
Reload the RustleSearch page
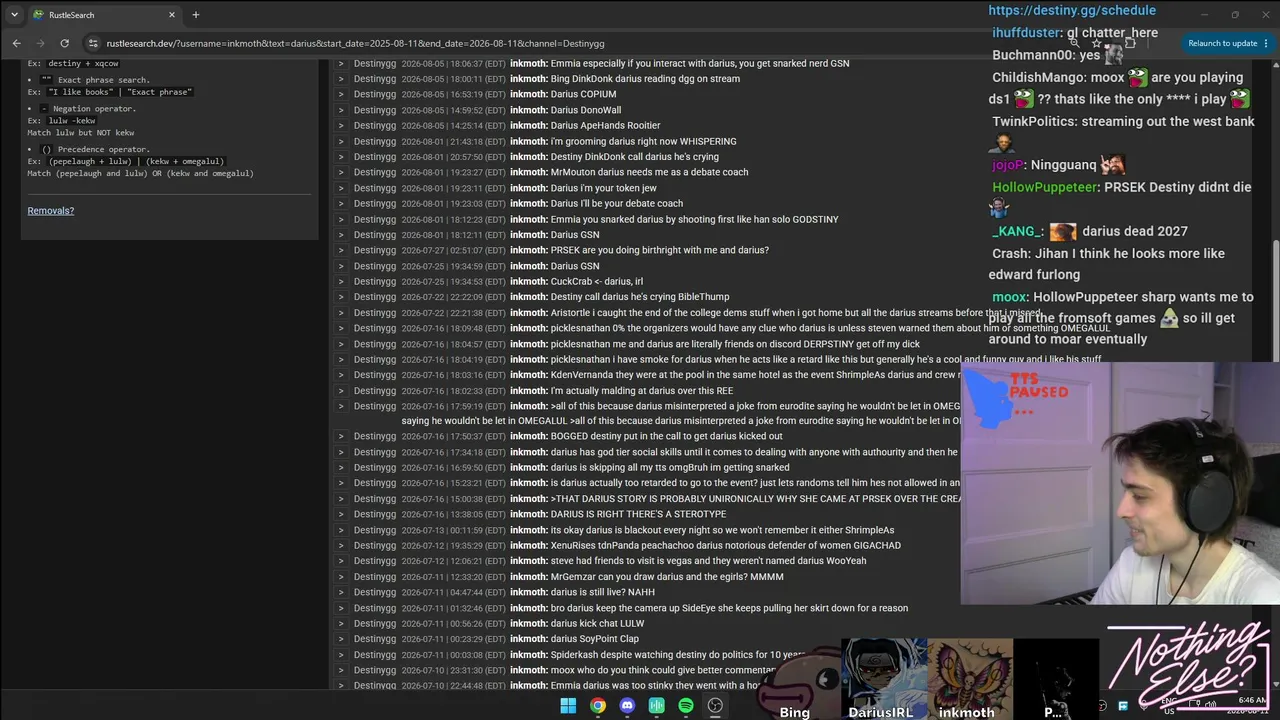pos(64,43)
